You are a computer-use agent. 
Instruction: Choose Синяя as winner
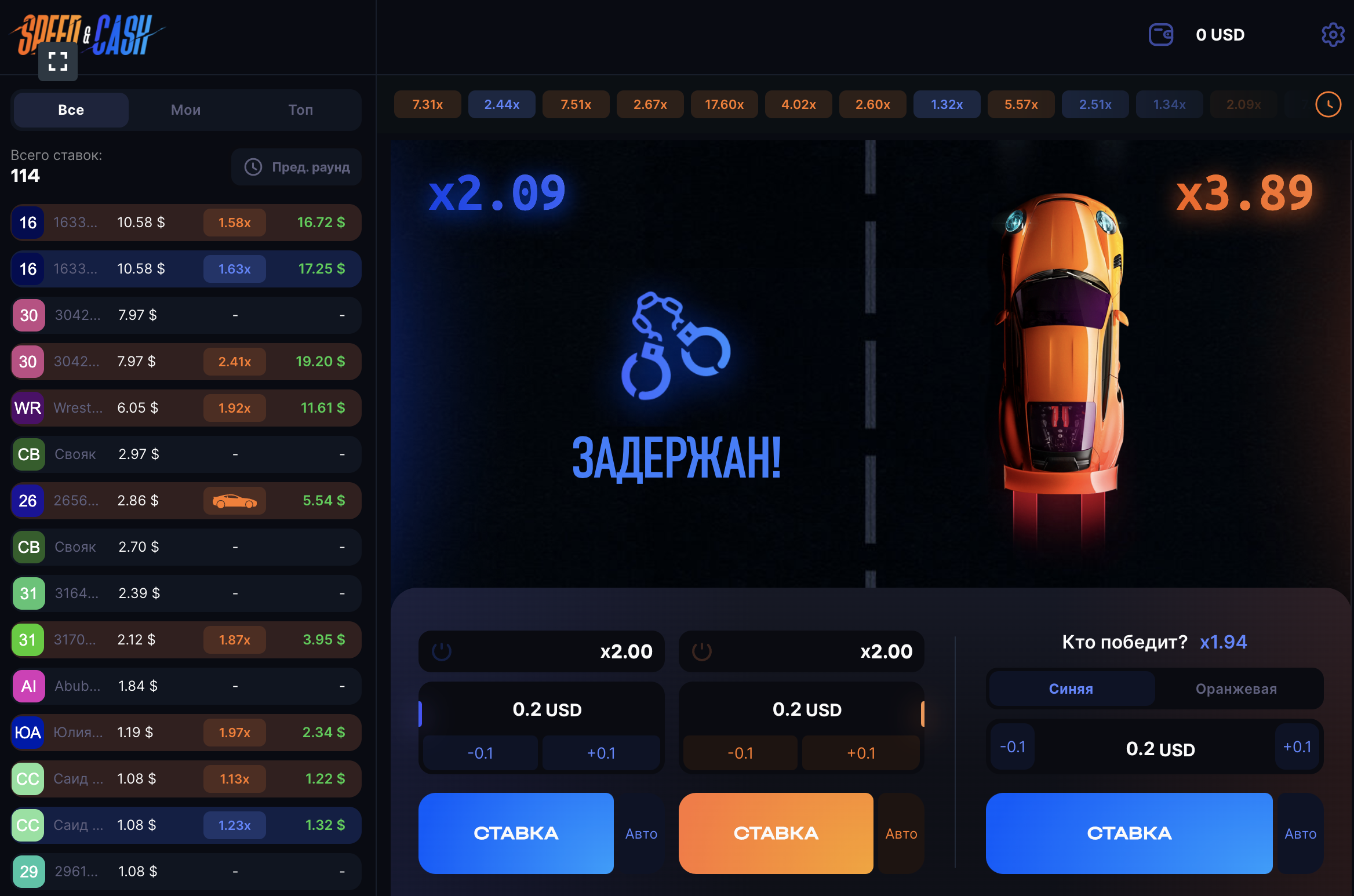[1071, 689]
